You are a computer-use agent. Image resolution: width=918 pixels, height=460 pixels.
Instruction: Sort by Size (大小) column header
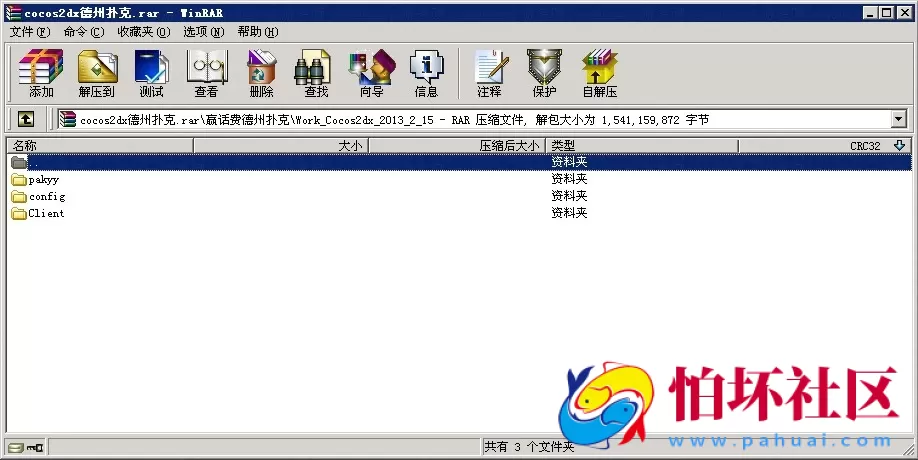280,145
